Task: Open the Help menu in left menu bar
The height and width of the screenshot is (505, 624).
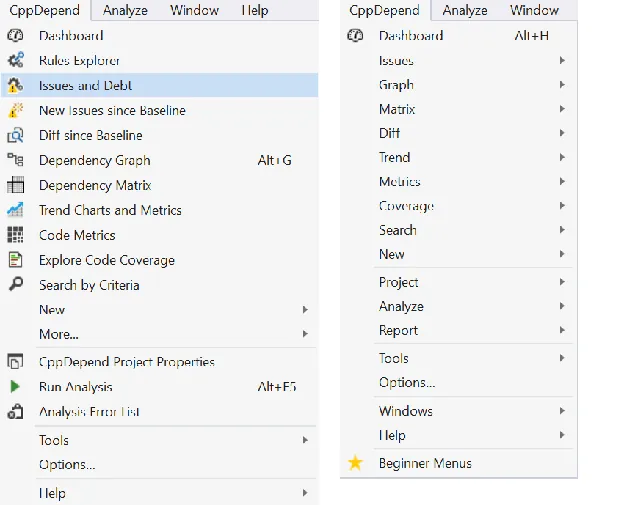Action: point(255,10)
